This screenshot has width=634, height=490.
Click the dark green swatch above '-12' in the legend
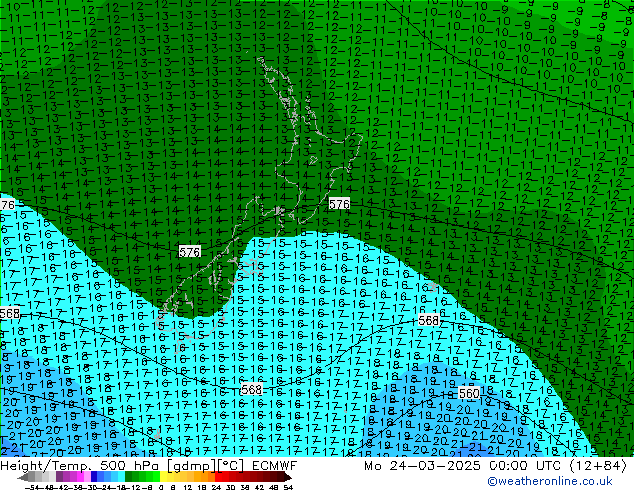129,476
